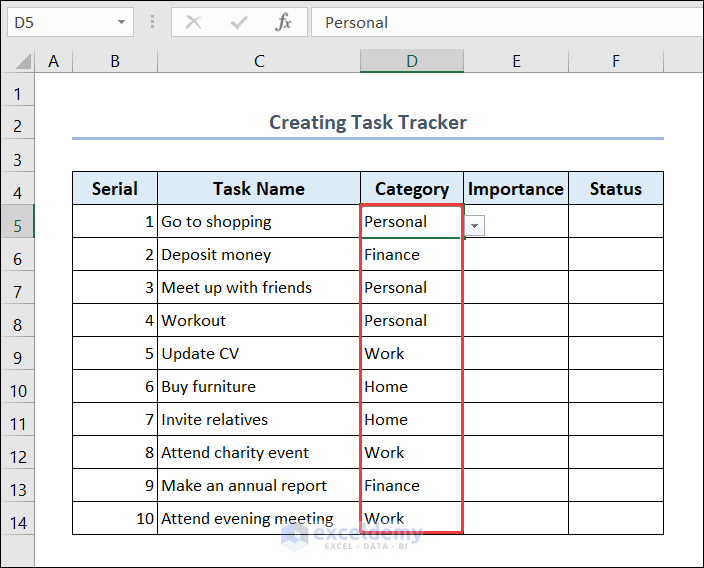Click the formula bar options dots
Screen dimensions: 704x568
[x=153, y=22]
